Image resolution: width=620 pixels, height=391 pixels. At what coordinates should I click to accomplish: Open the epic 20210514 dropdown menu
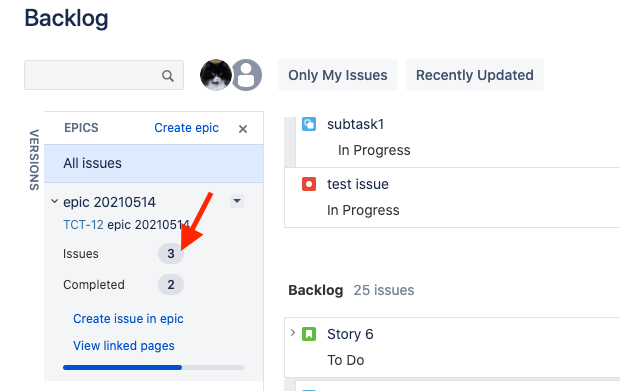tap(237, 201)
